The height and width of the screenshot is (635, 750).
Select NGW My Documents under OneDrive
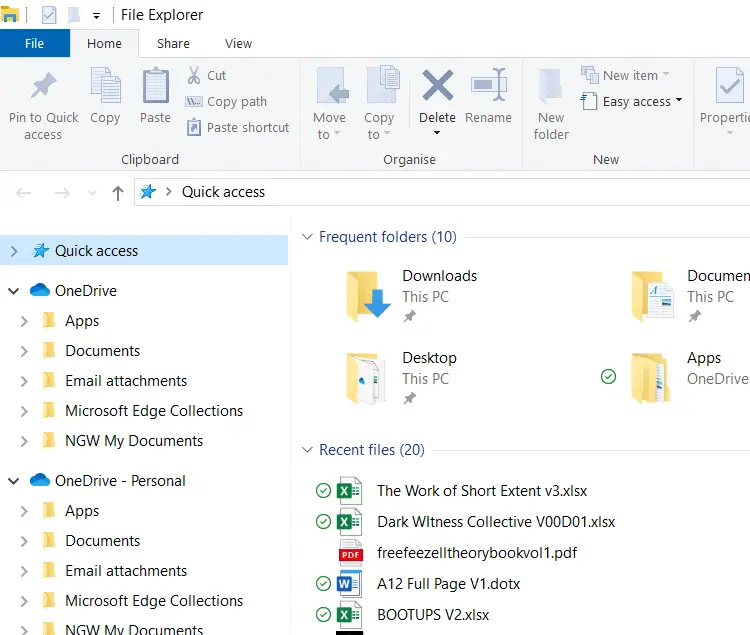[122, 440]
